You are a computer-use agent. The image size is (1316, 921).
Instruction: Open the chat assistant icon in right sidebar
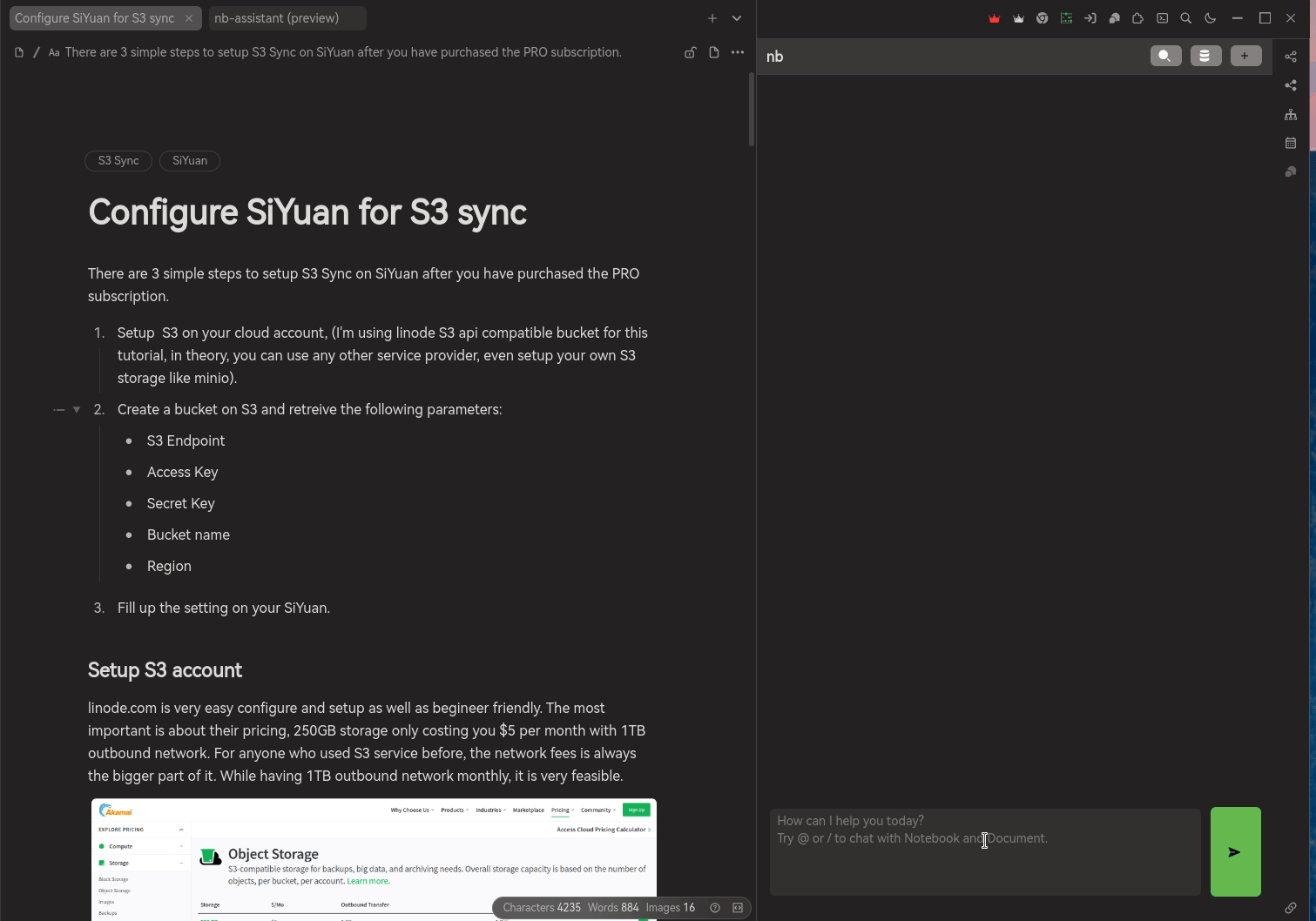point(1291,171)
